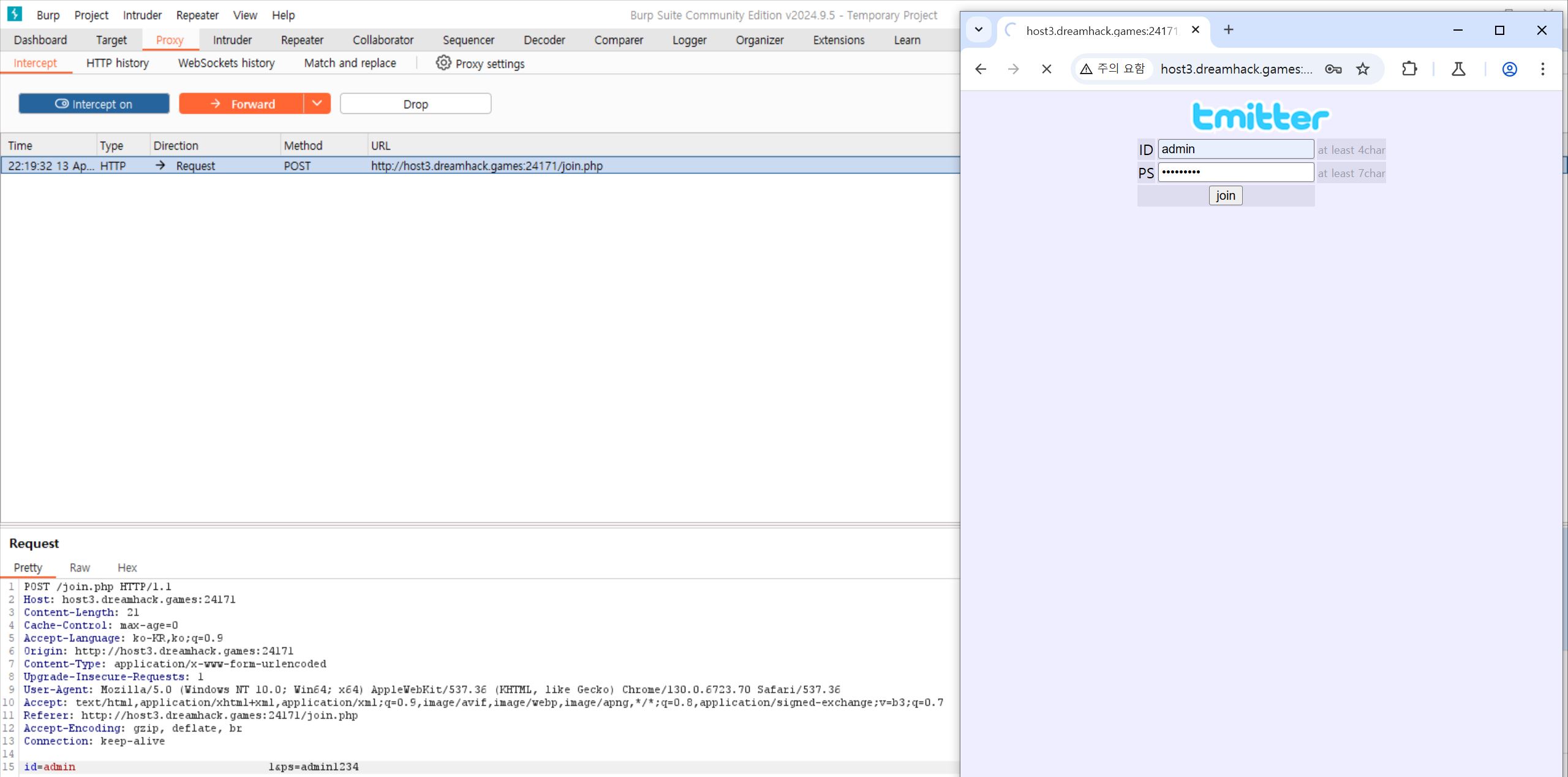Viewport: 1568px width, 777px height.
Task: Toggle the Intercept on switch
Action: click(94, 104)
